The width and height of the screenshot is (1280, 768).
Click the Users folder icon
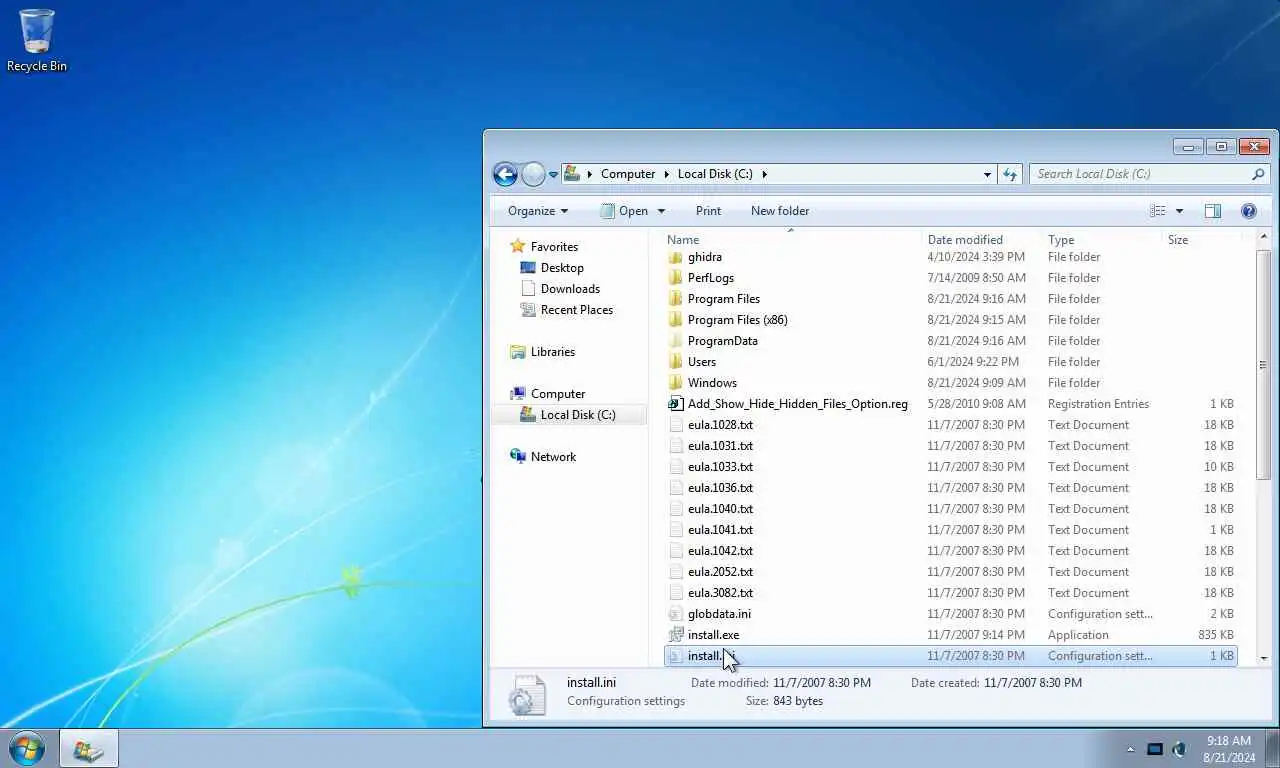pyautogui.click(x=675, y=362)
